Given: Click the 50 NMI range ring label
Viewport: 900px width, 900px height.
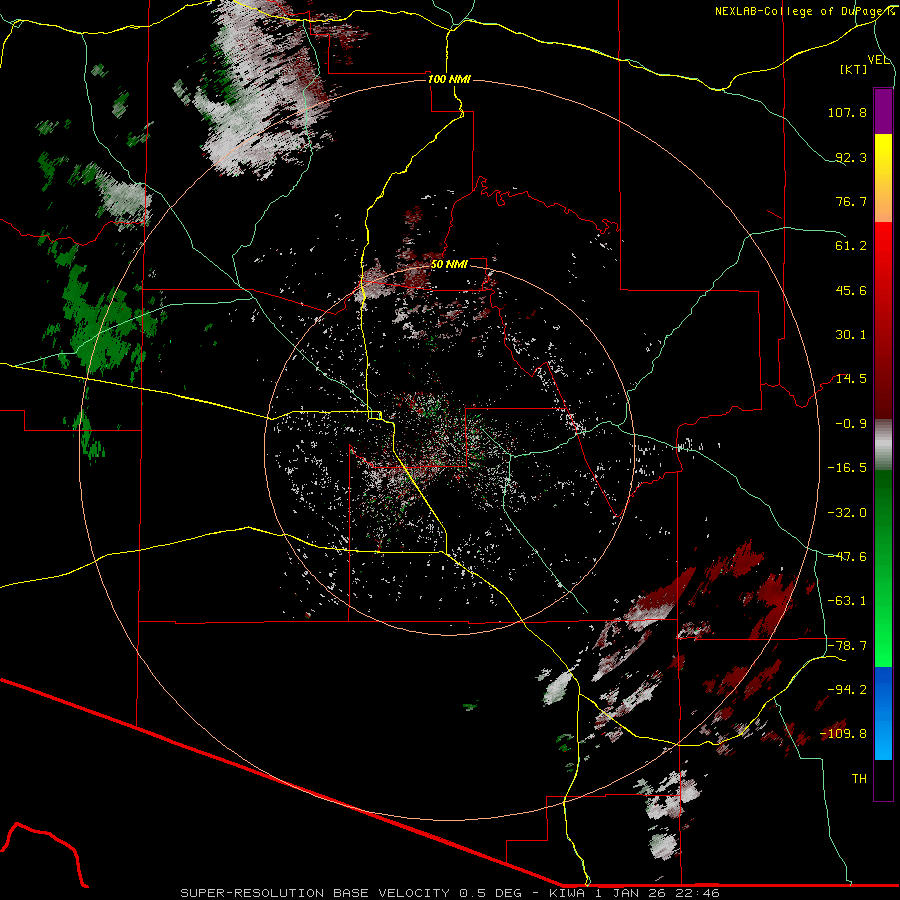Looking at the screenshot, I should (449, 265).
